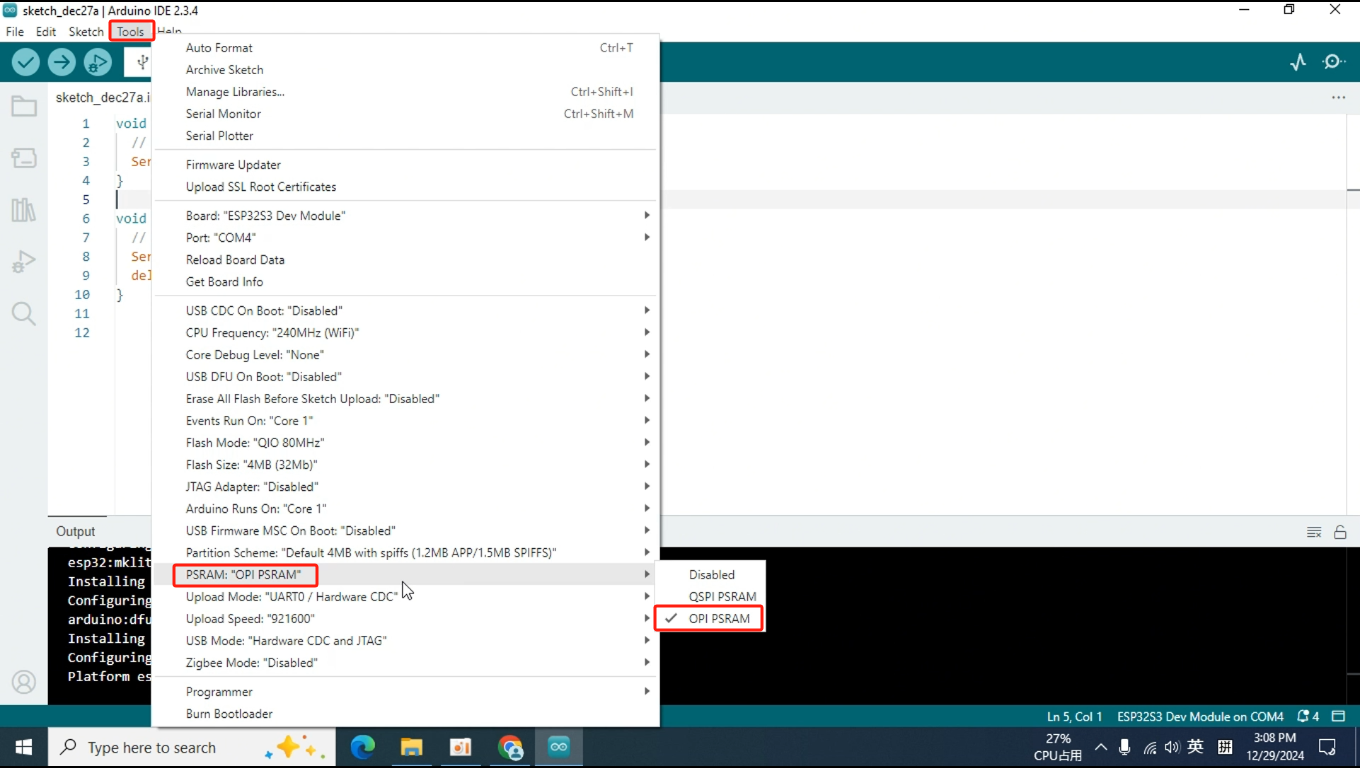
Task: Click the Upload arrow toolbar button
Action: (62, 62)
